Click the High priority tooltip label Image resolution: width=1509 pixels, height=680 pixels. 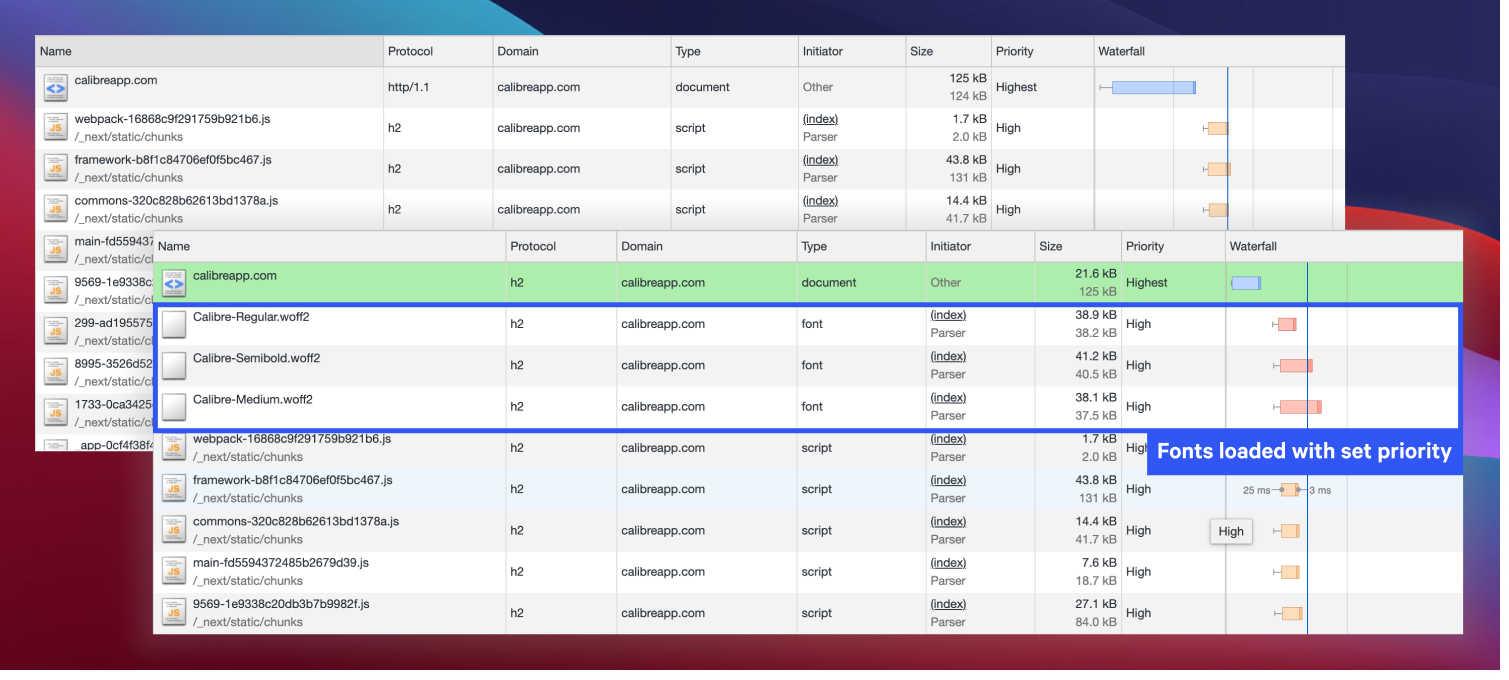1231,531
